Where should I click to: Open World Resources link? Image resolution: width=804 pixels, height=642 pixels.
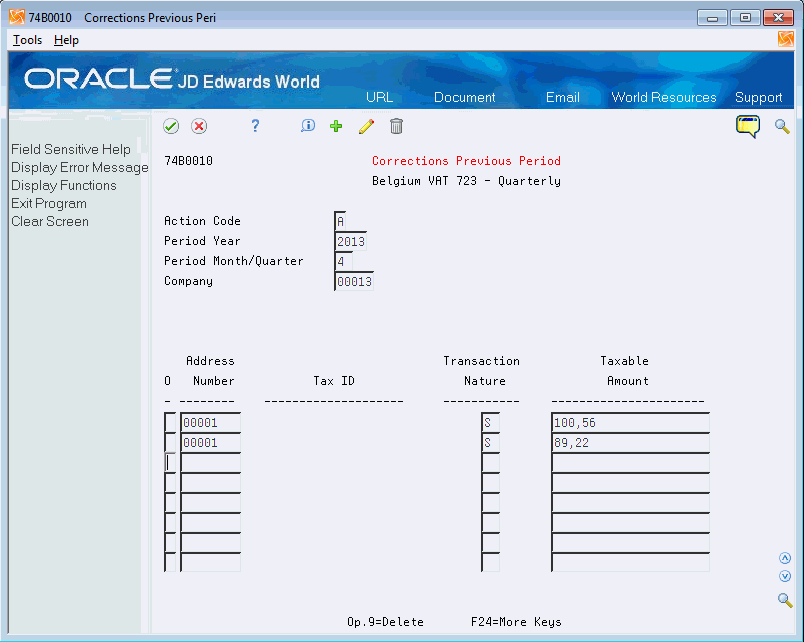coord(664,97)
